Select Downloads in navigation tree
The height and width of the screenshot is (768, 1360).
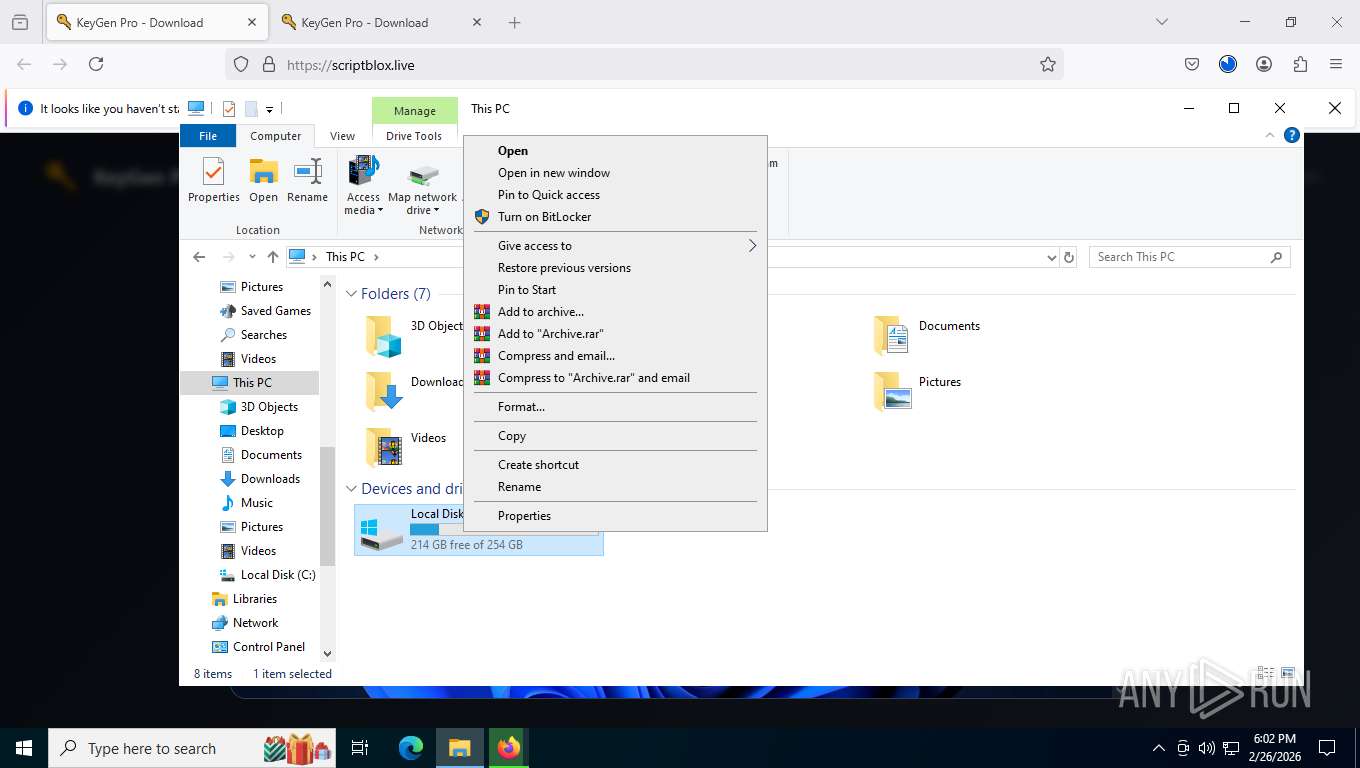point(270,479)
